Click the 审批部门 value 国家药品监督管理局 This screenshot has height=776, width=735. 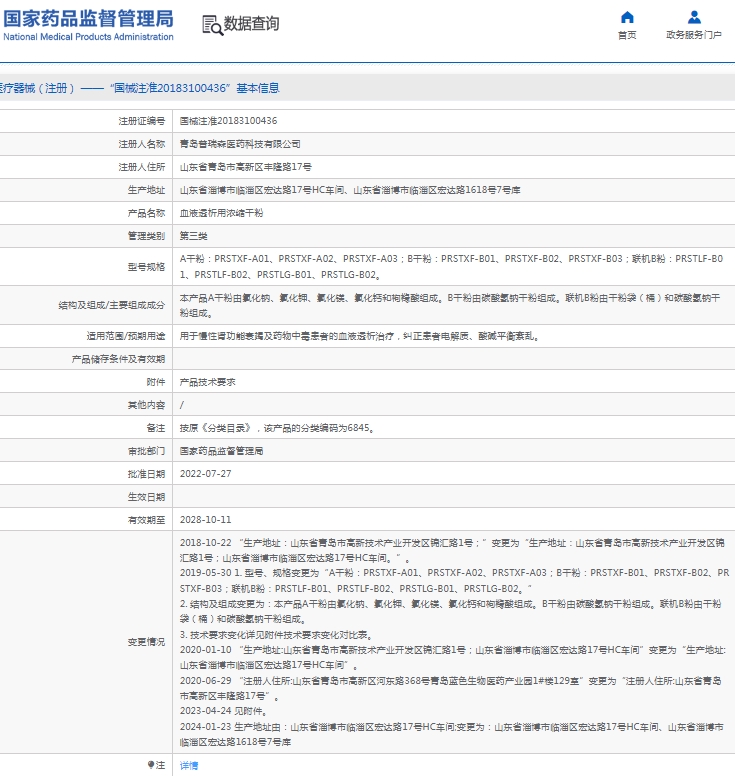[x=221, y=451]
